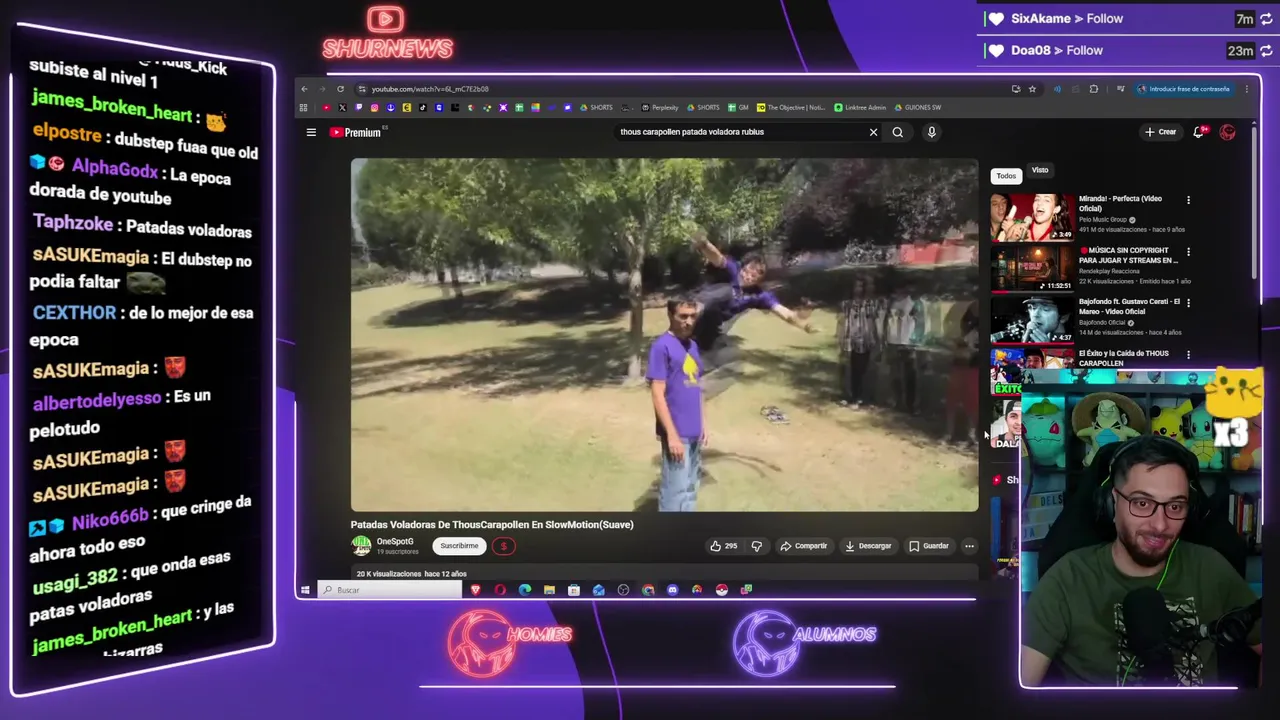Open more actions ellipsis under video
Screen dimensions: 1280x720
[969, 546]
